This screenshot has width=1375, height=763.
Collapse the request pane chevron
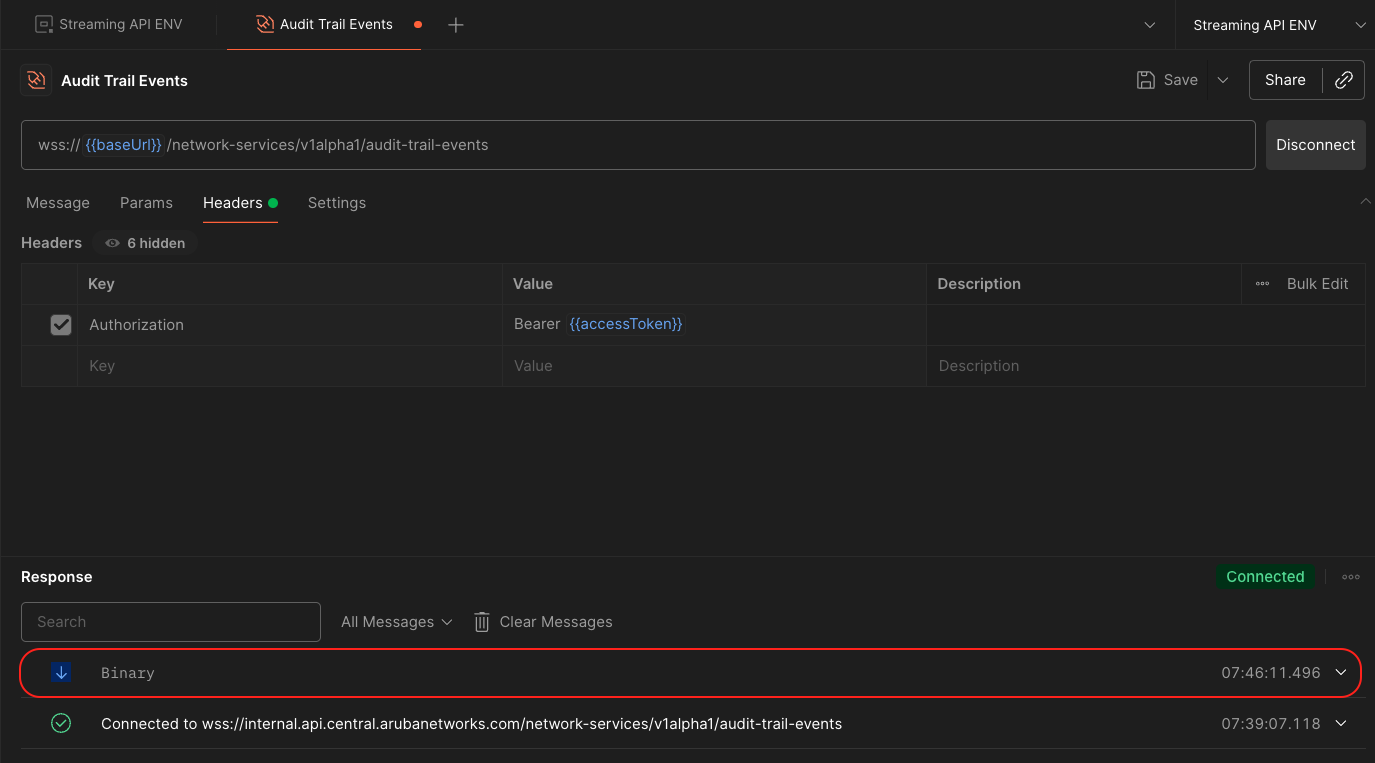(1365, 202)
